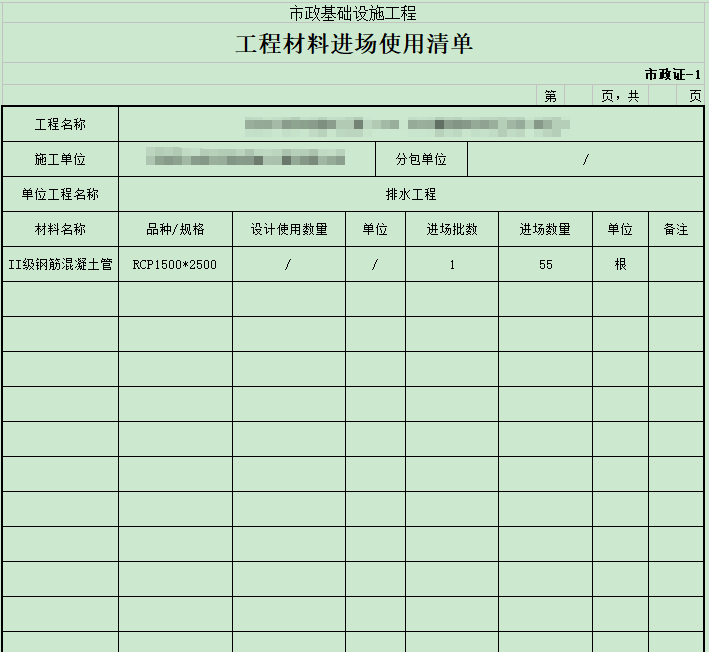Select the 工程名称 label cell
Image resolution: width=709 pixels, height=652 pixels.
pos(60,125)
